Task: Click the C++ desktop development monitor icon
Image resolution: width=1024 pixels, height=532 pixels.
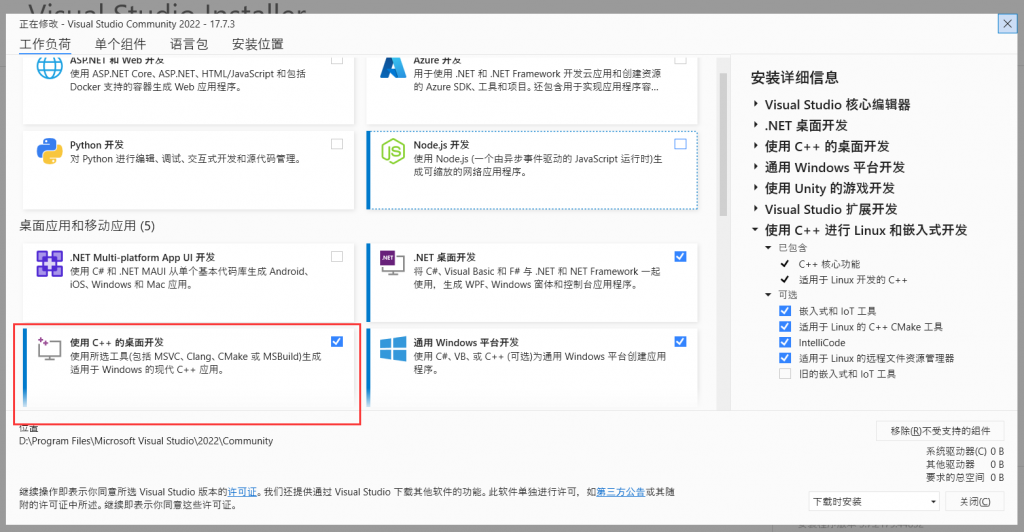Action: [49, 348]
